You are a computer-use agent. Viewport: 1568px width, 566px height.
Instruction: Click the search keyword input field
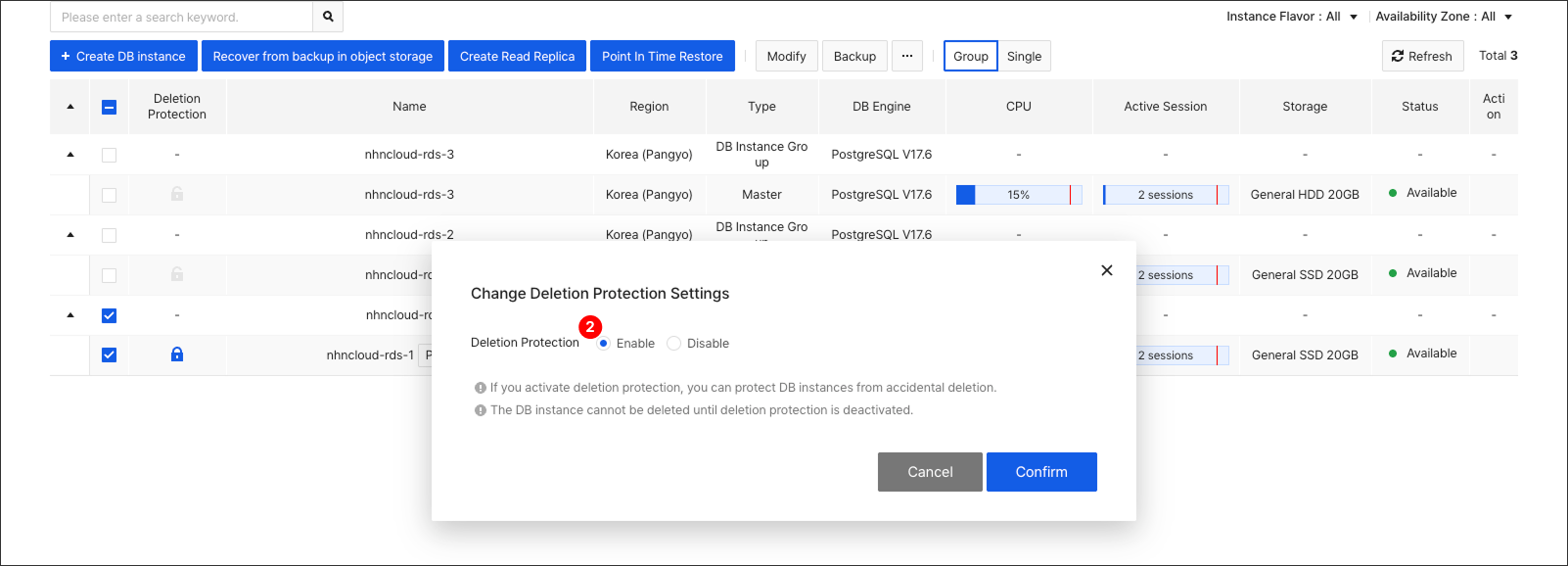click(181, 17)
